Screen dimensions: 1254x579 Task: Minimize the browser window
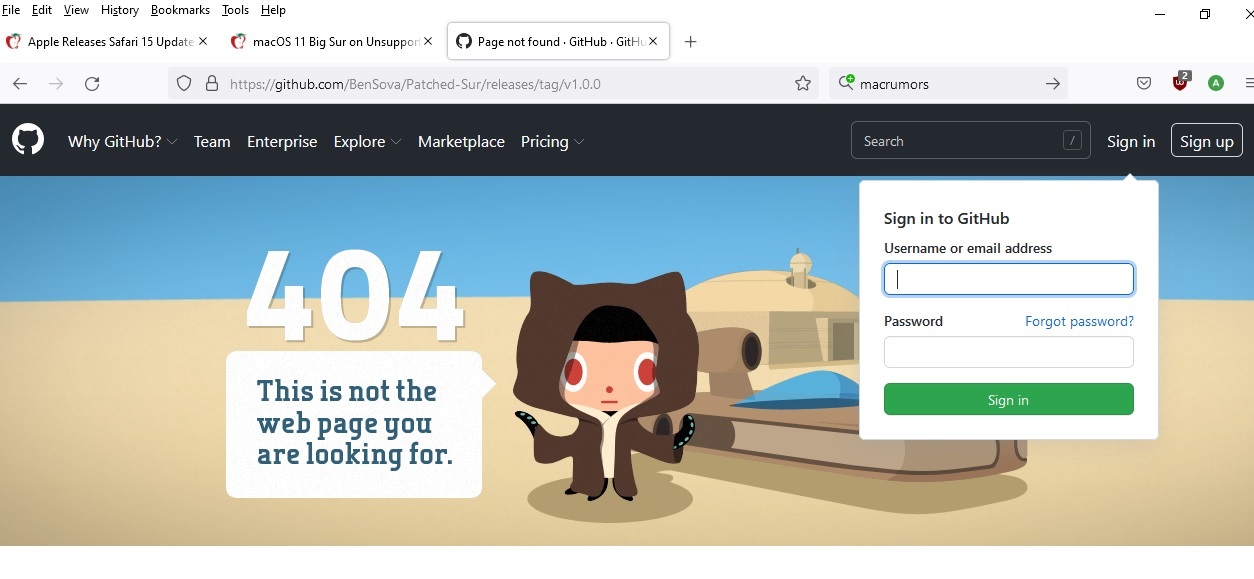(x=1160, y=14)
